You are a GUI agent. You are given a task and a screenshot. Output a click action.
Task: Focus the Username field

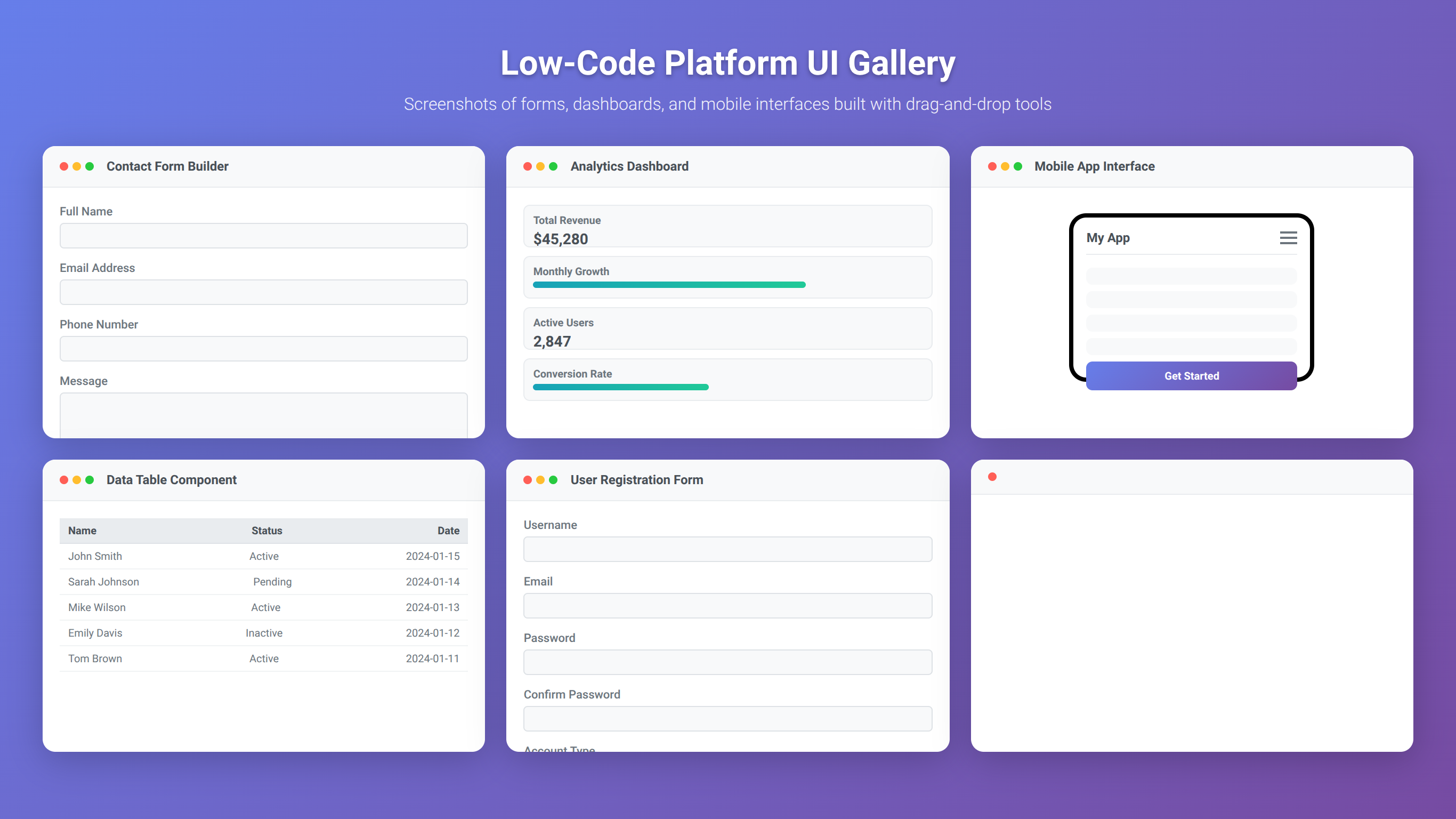coord(728,549)
